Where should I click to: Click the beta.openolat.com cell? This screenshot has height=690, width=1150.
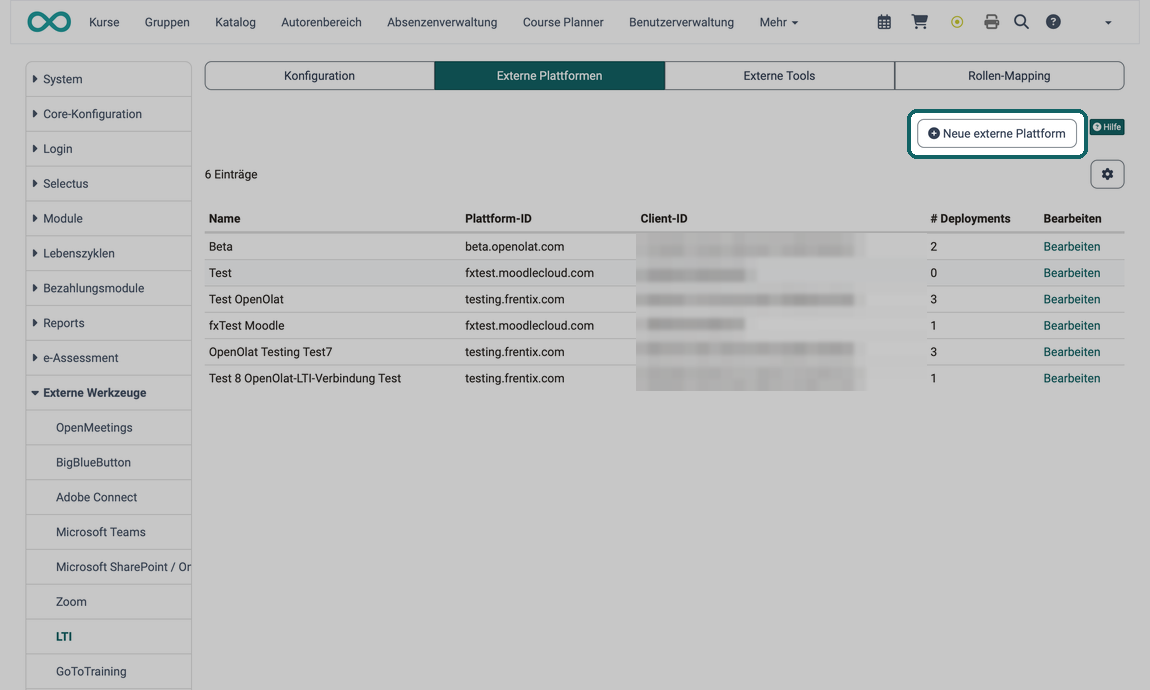coord(514,246)
